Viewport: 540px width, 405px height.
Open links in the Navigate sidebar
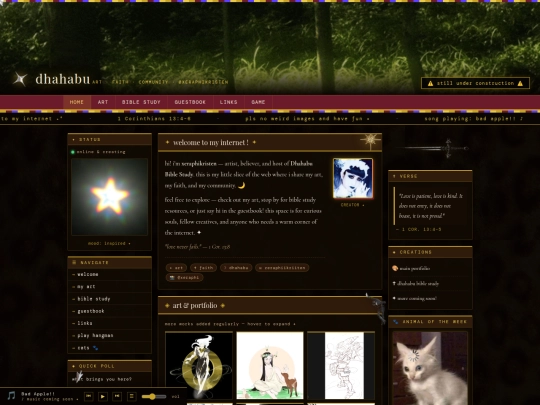click(x=110, y=323)
